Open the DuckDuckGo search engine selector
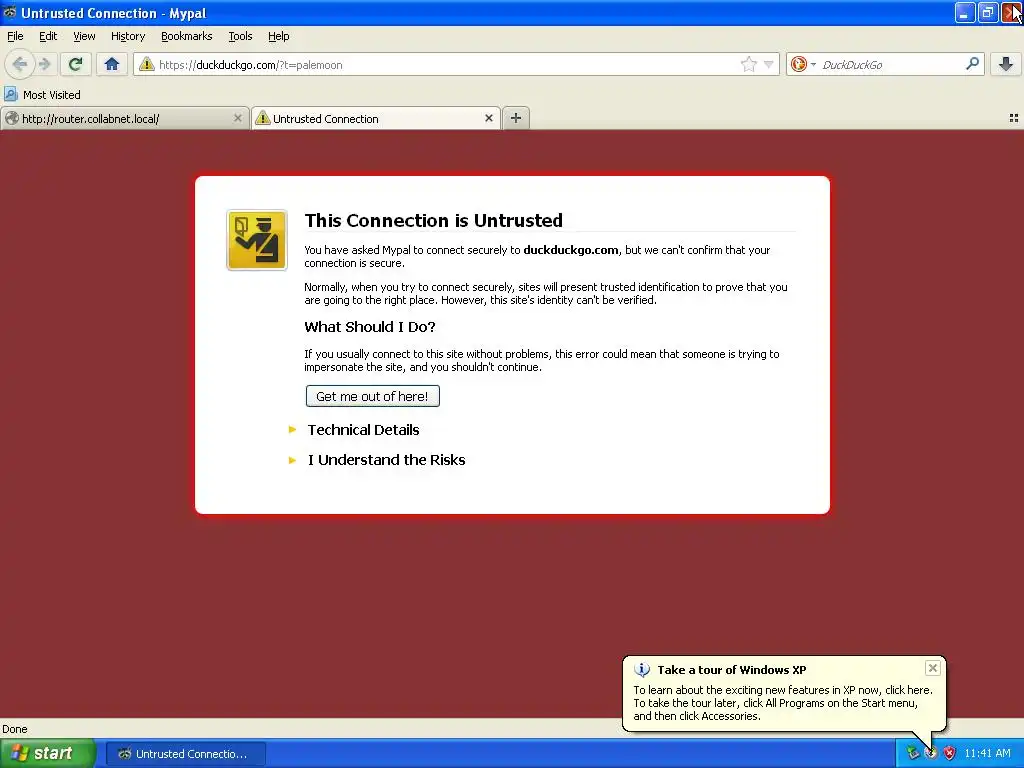1024x768 pixels. 803,64
